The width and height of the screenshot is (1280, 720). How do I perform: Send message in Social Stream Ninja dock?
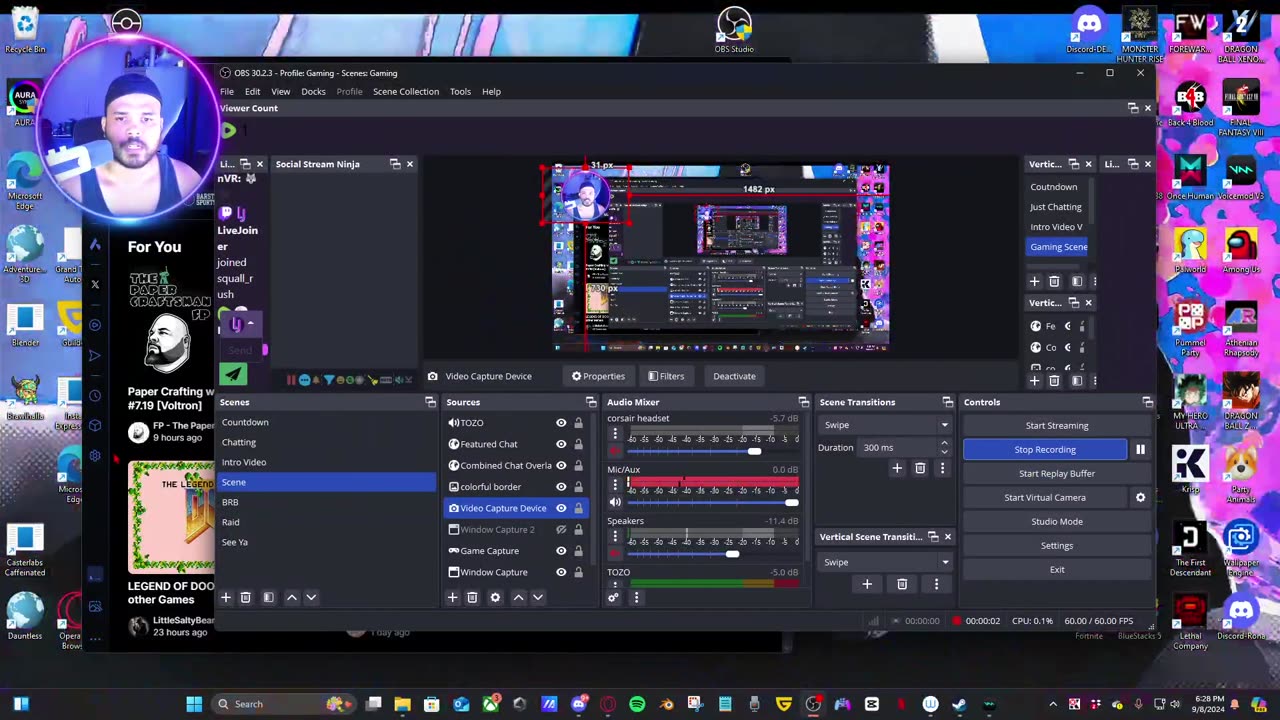233,374
